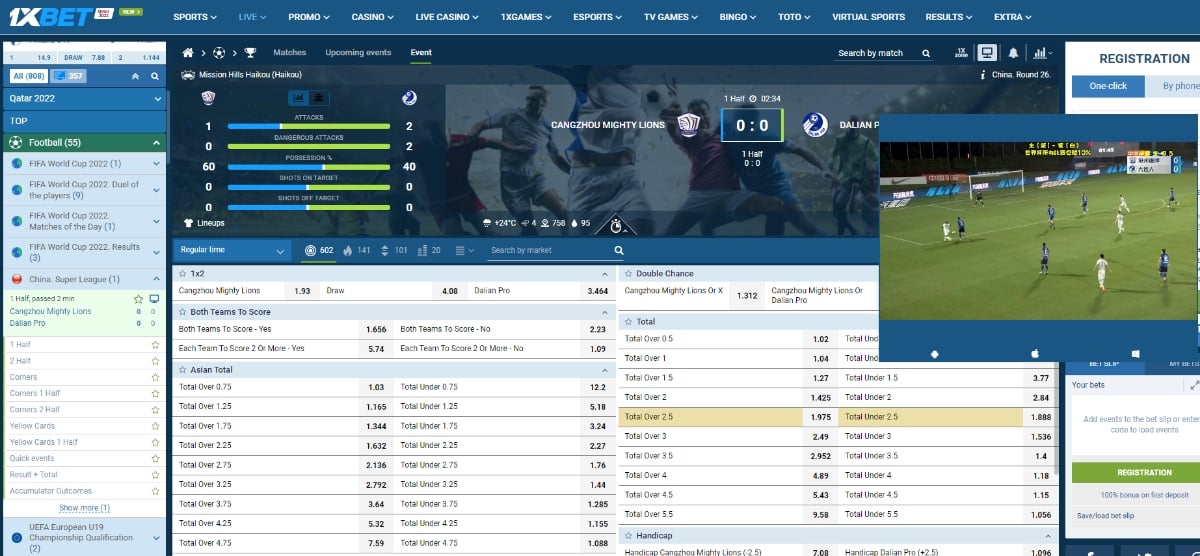Click Attacks stat bar
This screenshot has height=556, width=1200.
(x=309, y=126)
